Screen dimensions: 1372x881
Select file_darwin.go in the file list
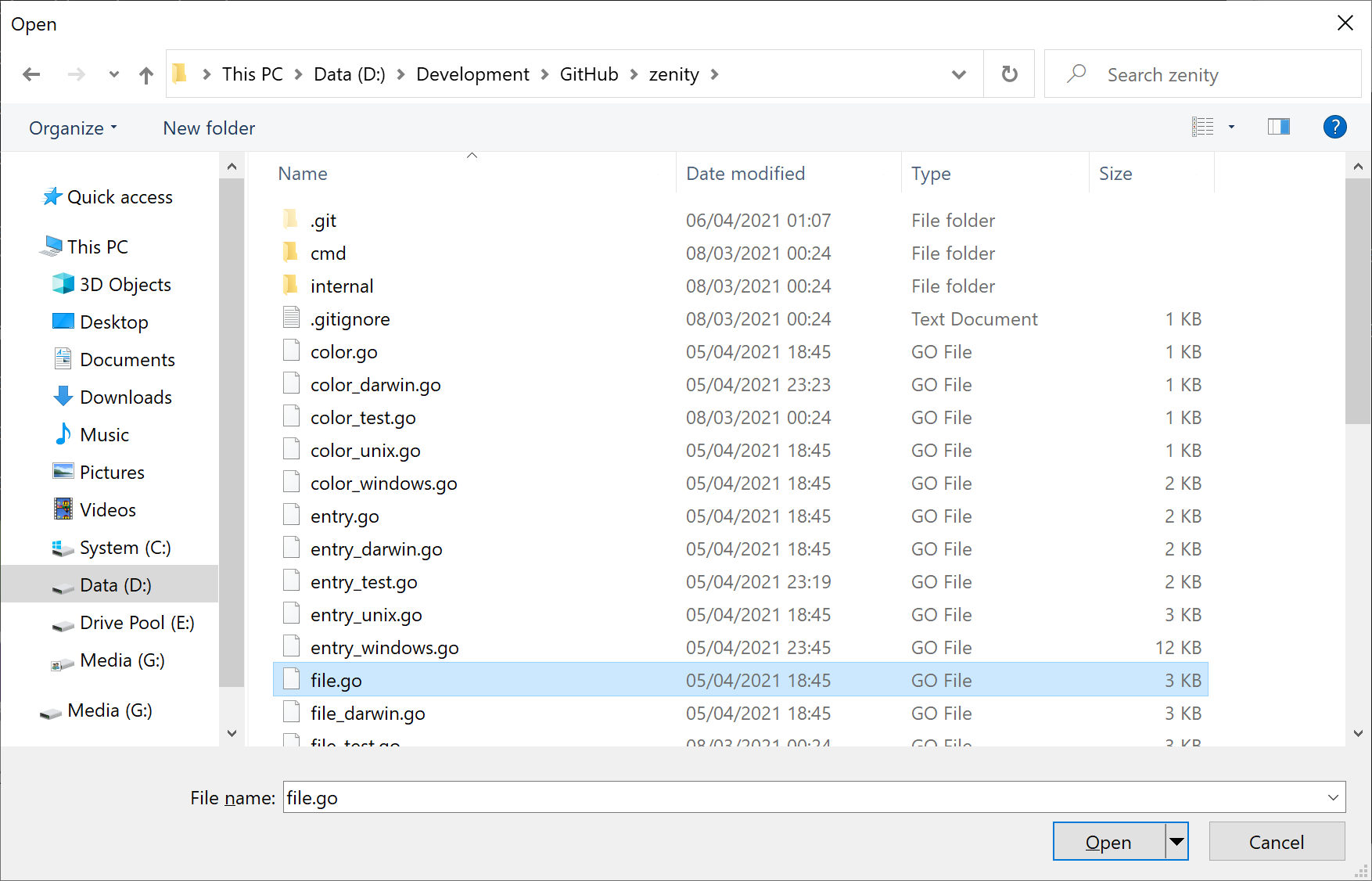[368, 713]
